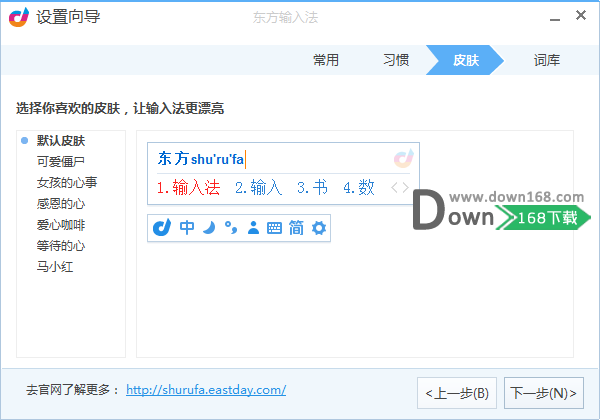Click the Dongfang logo in the title bar
600x420 pixels.
[x=19, y=17]
